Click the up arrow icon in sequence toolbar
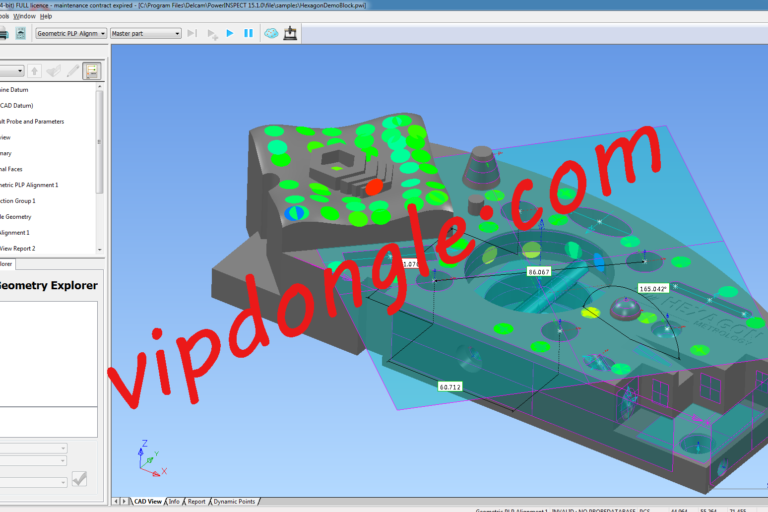768x512 pixels. click(x=34, y=71)
